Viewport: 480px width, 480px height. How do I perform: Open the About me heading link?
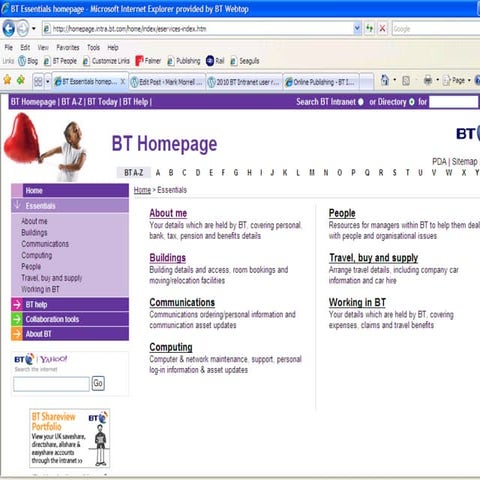168,213
